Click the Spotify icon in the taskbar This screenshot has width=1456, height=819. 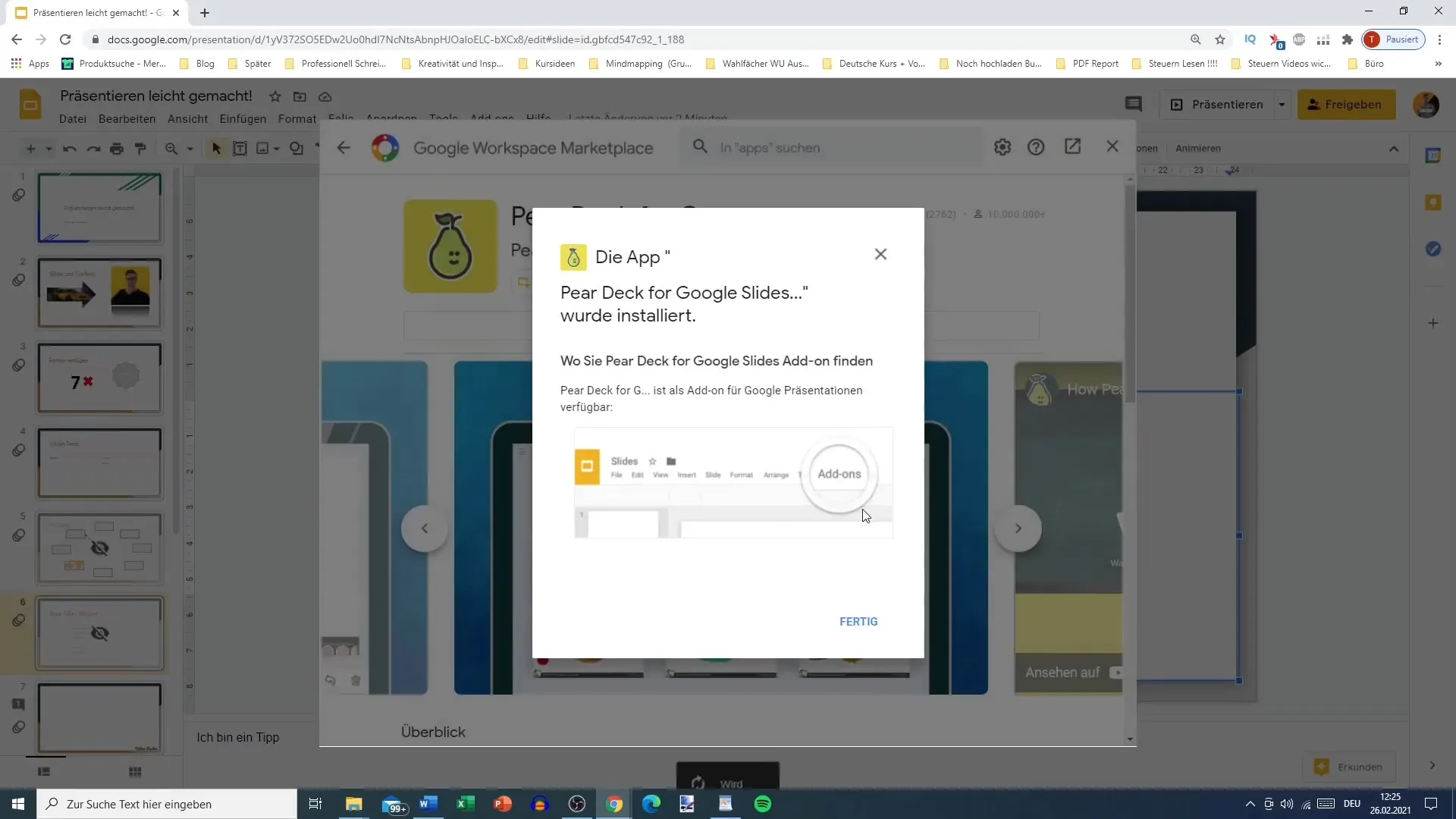click(x=762, y=804)
